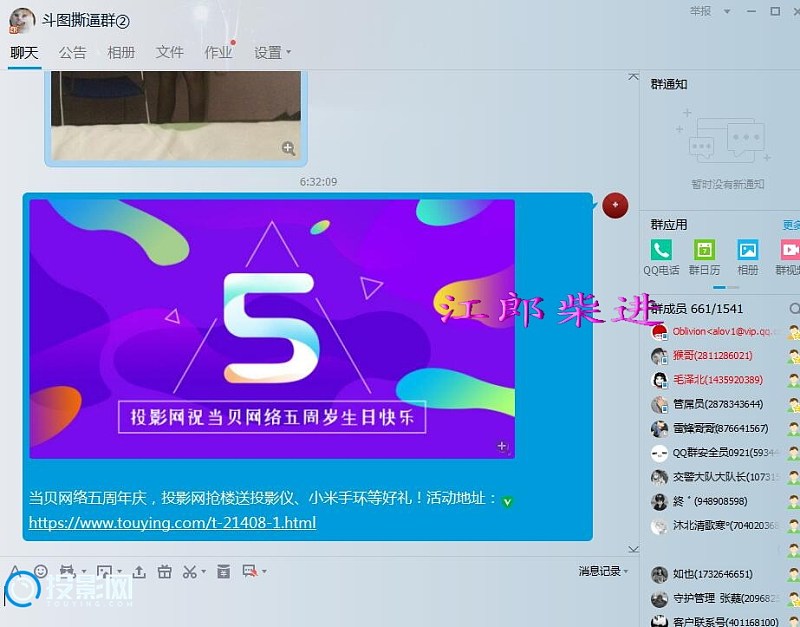The image size is (800, 627).
Task: Expand the 消息记录 dropdown arrow
Action: (x=626, y=572)
